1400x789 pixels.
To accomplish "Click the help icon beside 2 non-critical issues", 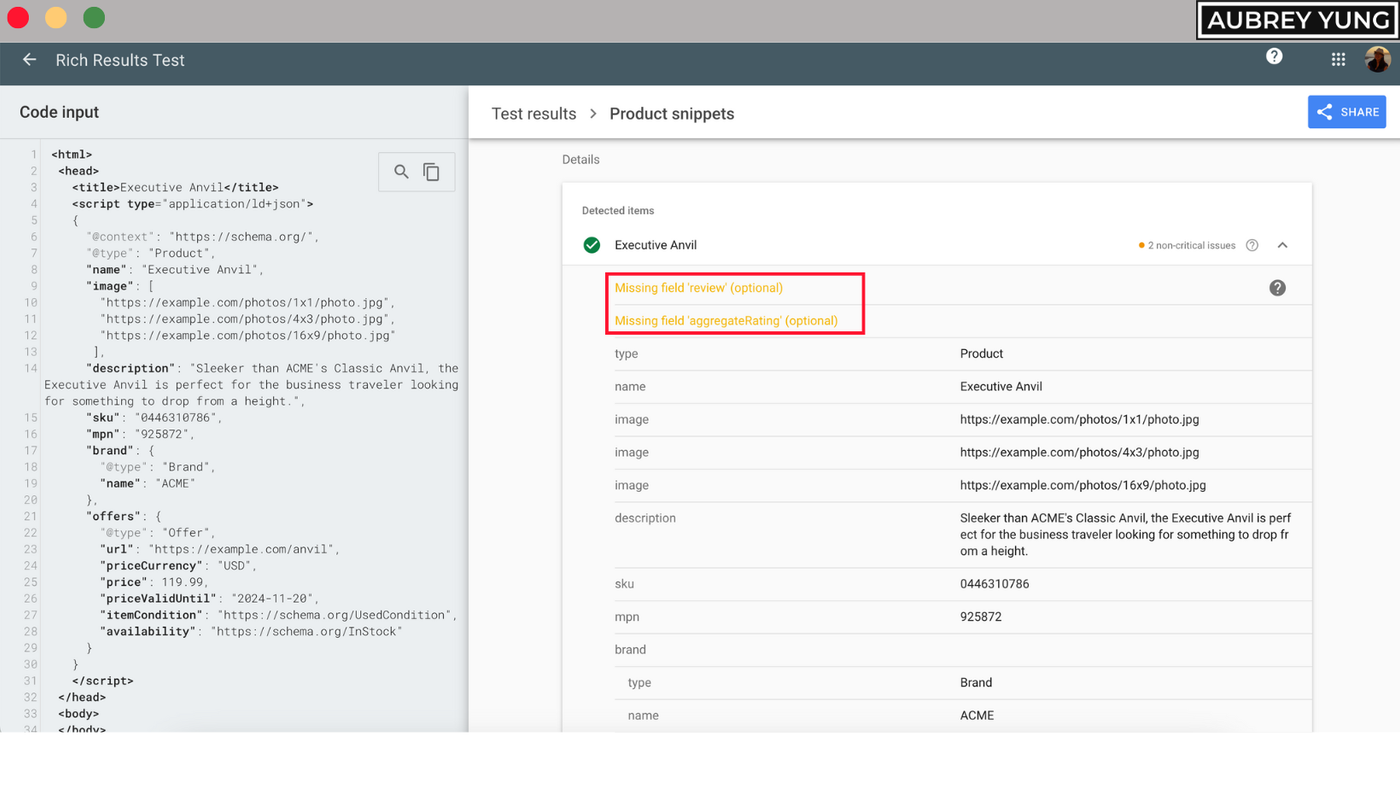I will 1251,245.
